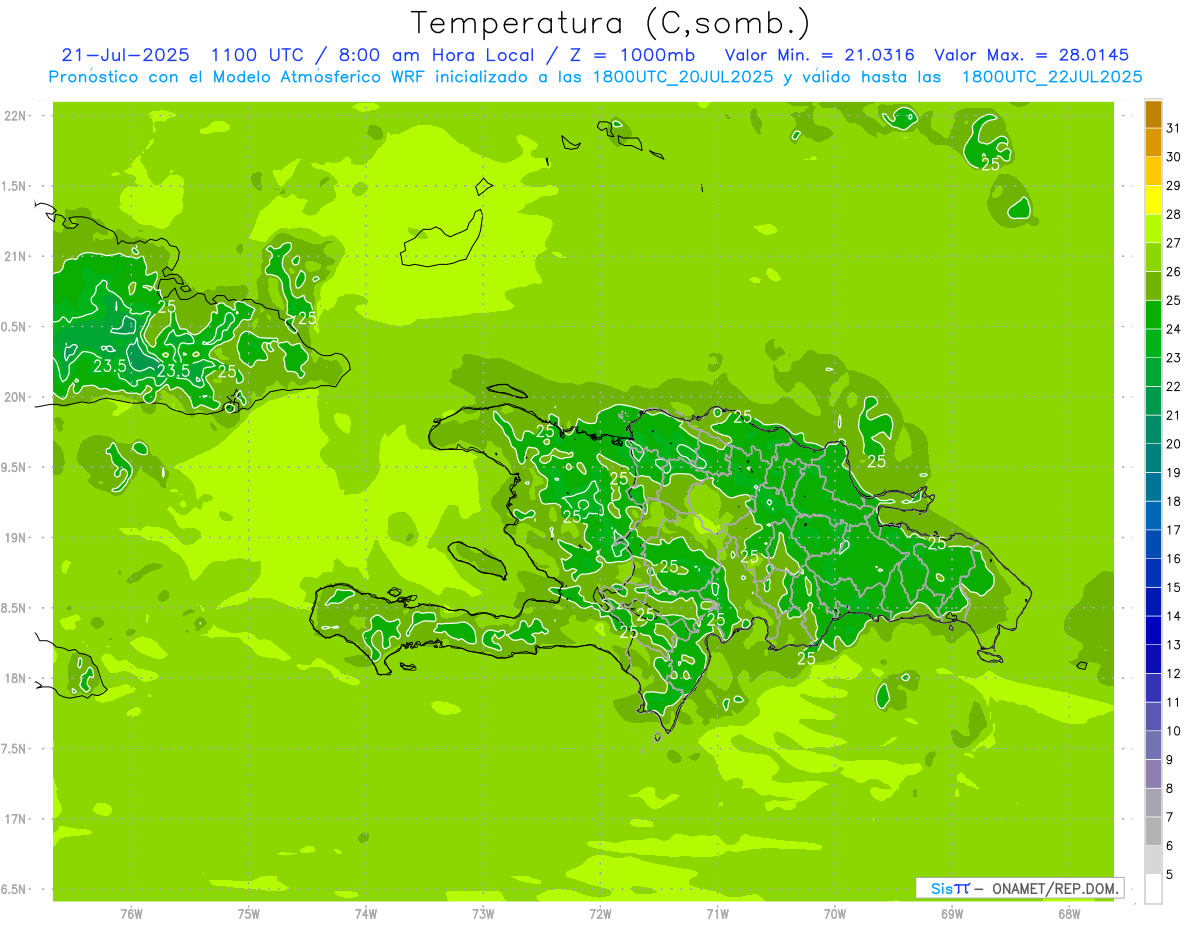The width and height of the screenshot is (1200, 927).
Task: Click the "69W" longitude axis label
Action: click(952, 914)
